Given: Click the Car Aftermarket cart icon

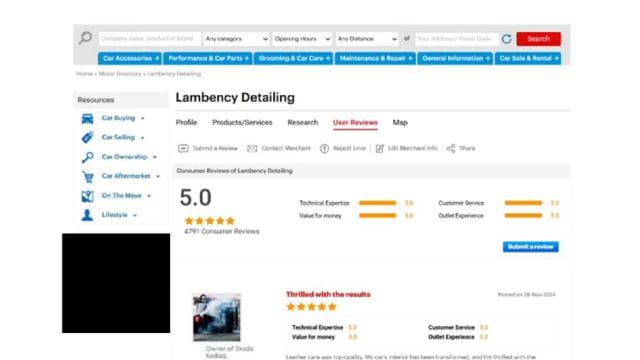Looking at the screenshot, I should tap(87, 176).
